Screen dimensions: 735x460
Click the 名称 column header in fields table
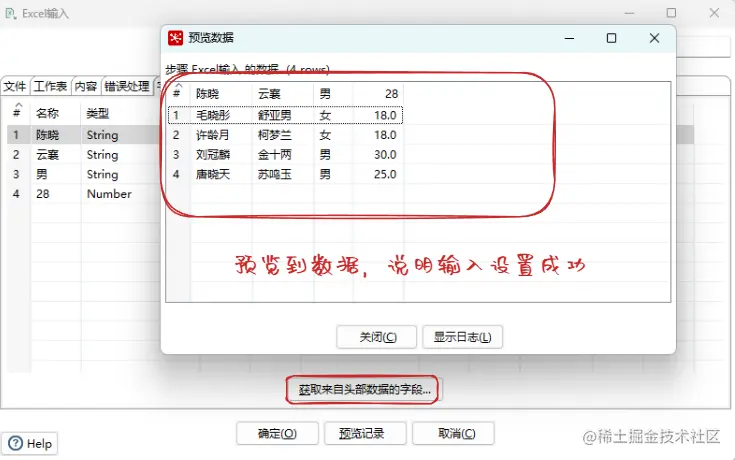47,113
